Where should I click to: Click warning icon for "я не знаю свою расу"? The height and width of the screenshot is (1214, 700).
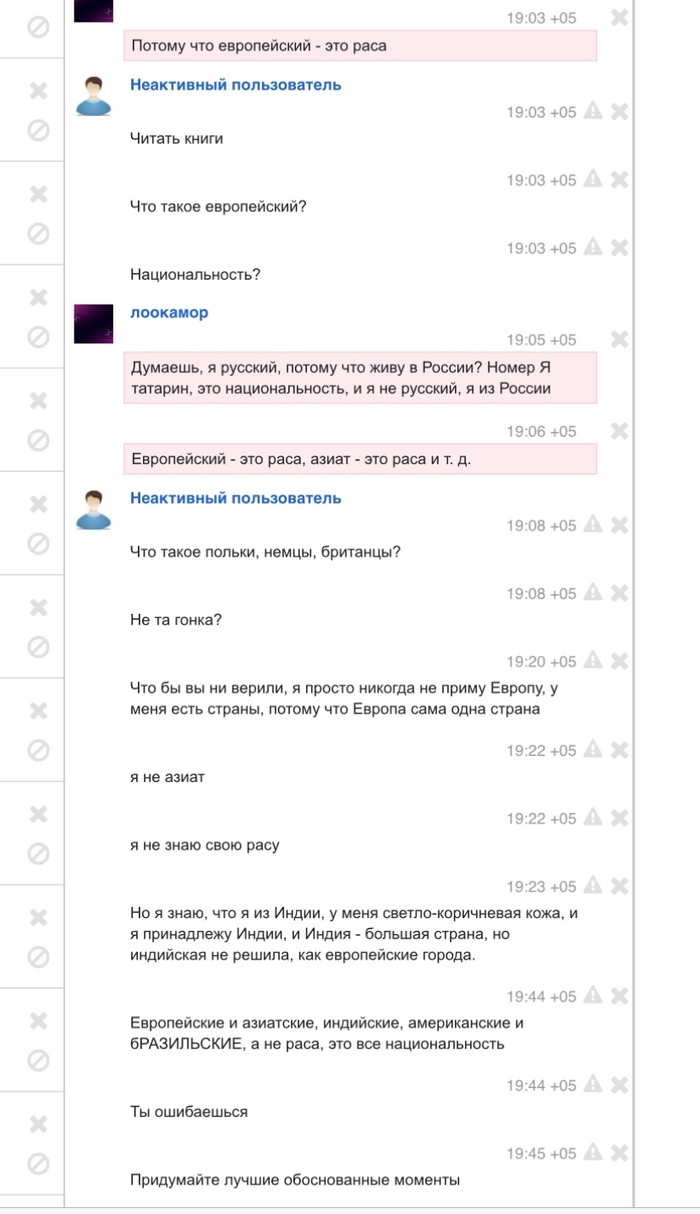[593, 819]
